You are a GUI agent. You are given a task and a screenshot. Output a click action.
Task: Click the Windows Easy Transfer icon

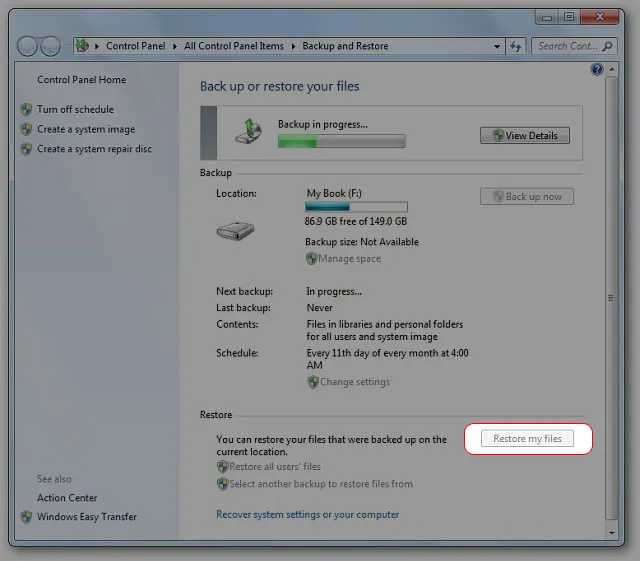coord(26,517)
